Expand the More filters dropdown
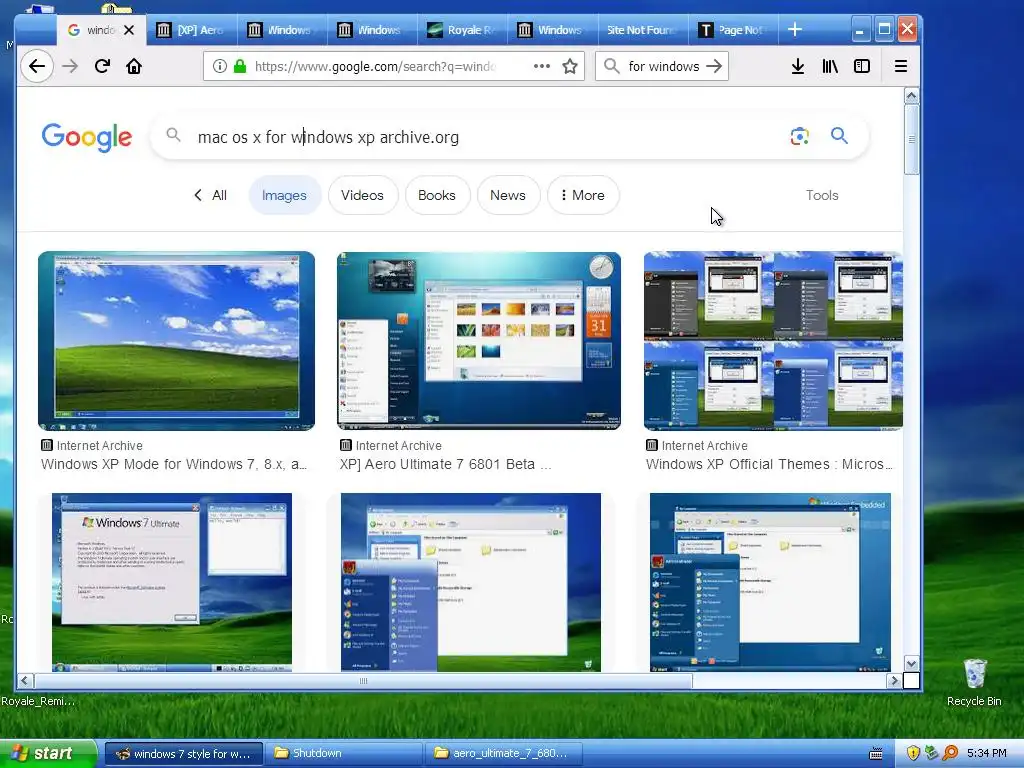Viewport: 1024px width, 768px height. click(x=583, y=195)
